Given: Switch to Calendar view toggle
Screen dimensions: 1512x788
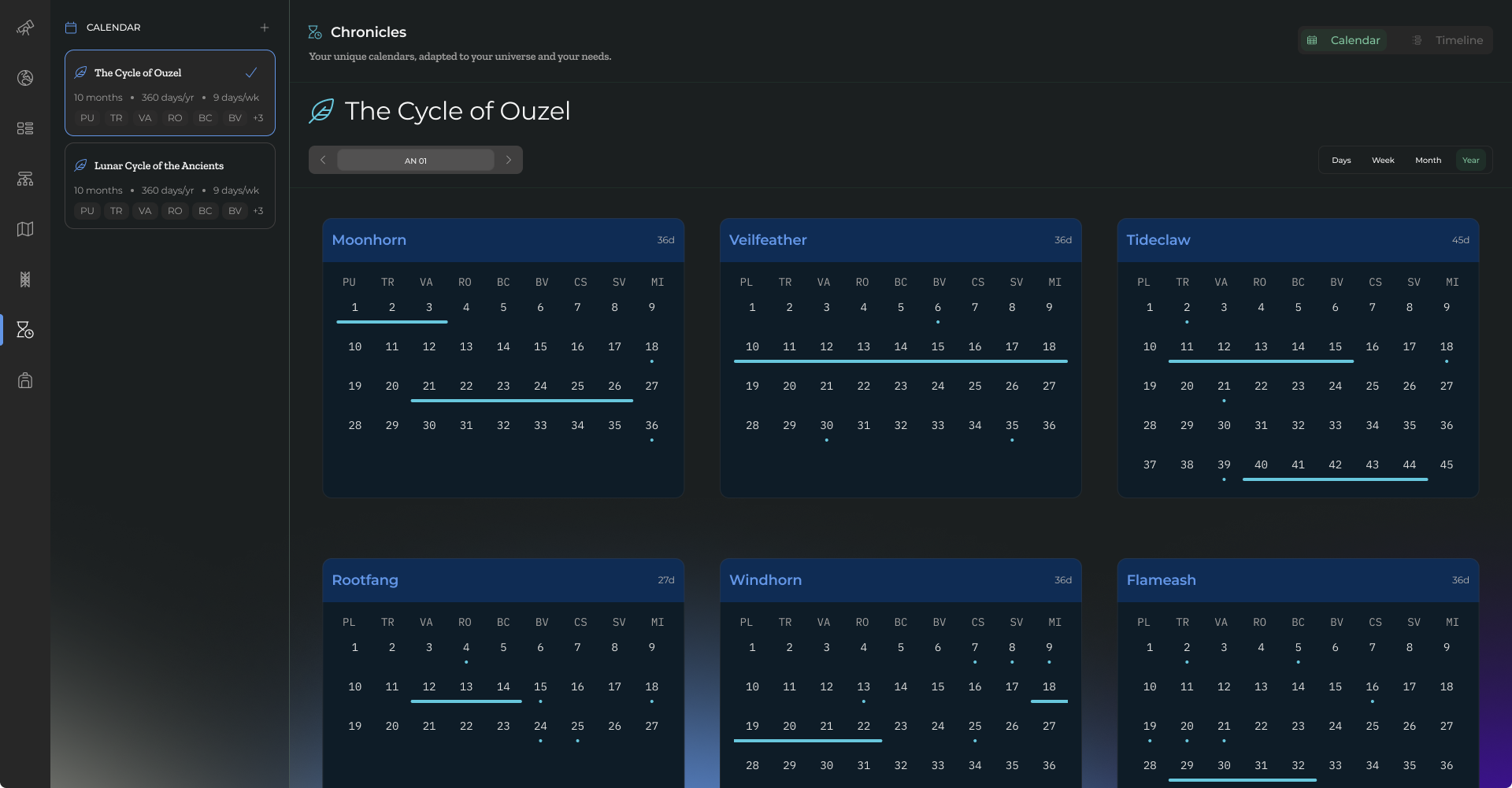Looking at the screenshot, I should (x=1343, y=40).
